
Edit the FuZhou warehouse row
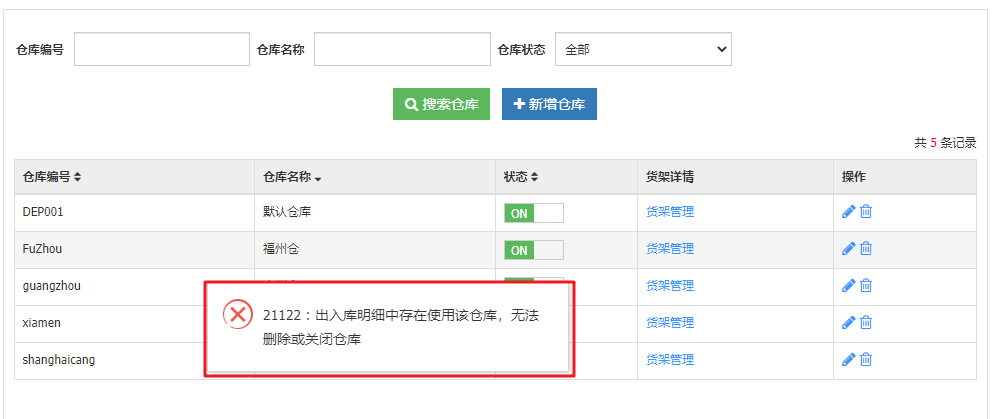coord(848,248)
